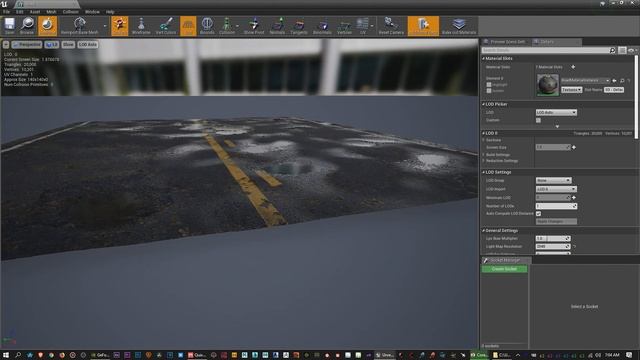Screen dimensions: 640x360
Task: Toggle the Highlight checkbox for Element 0
Action: (x=489, y=84)
